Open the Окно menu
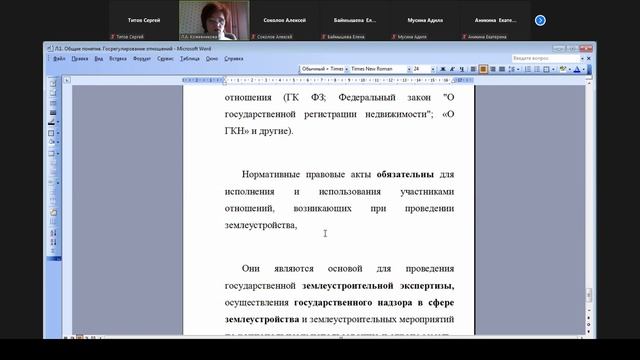This screenshot has height=360, width=640. tap(212, 59)
